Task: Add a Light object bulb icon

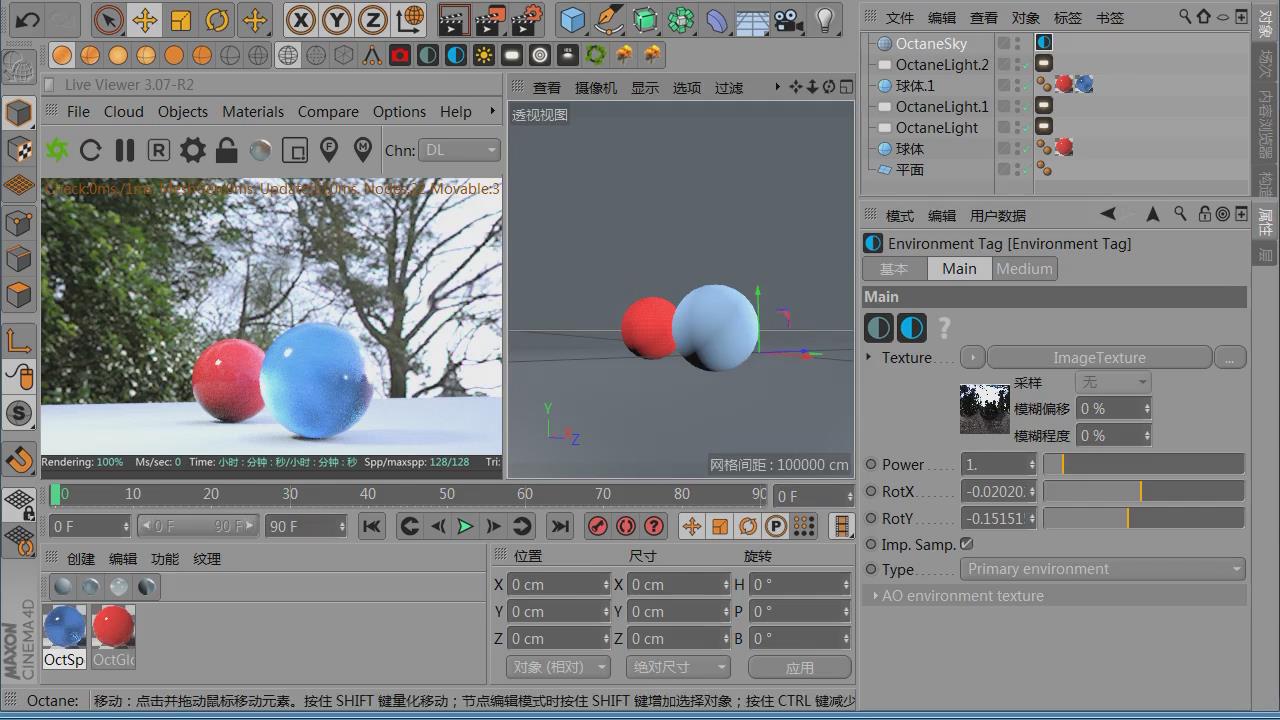Action: [x=825, y=19]
